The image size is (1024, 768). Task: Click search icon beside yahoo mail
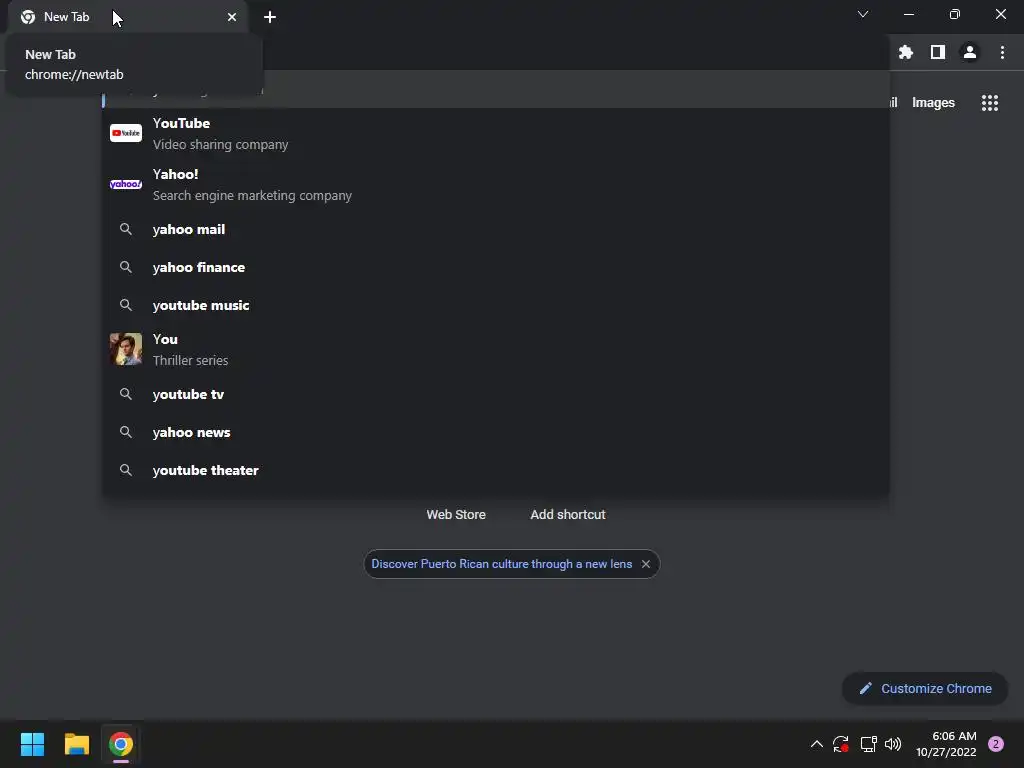click(125, 229)
